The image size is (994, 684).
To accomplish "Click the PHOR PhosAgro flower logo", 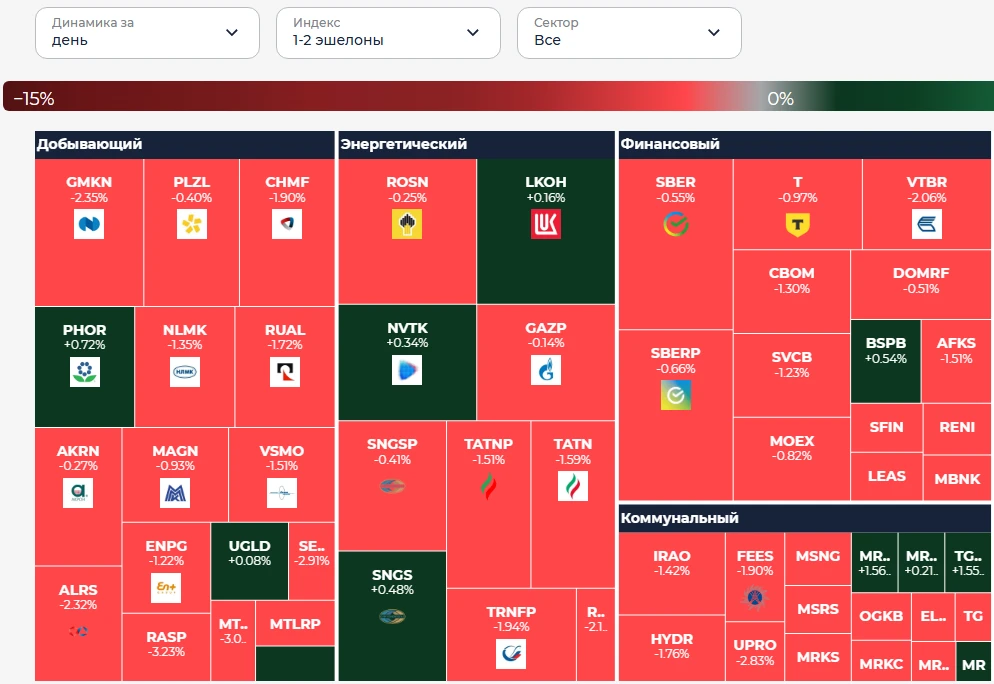I will click(x=84, y=371).
